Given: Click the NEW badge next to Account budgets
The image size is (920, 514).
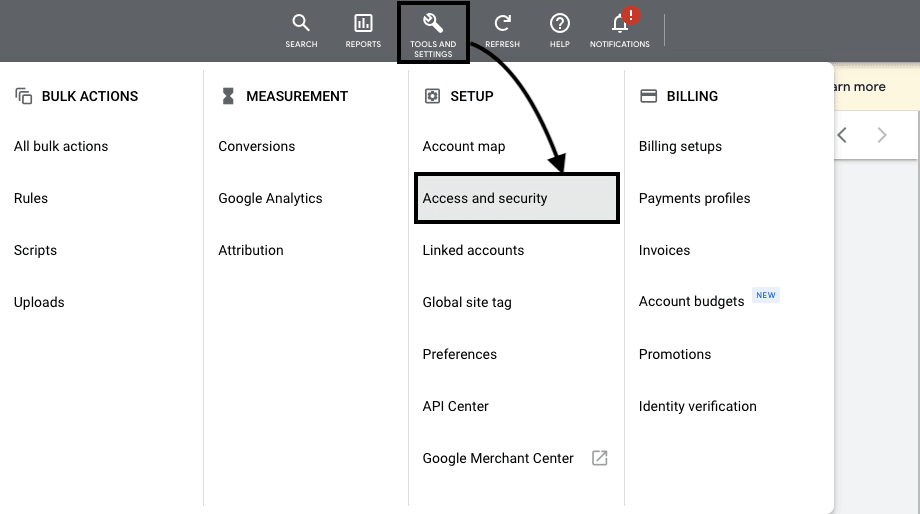Looking at the screenshot, I should [766, 295].
